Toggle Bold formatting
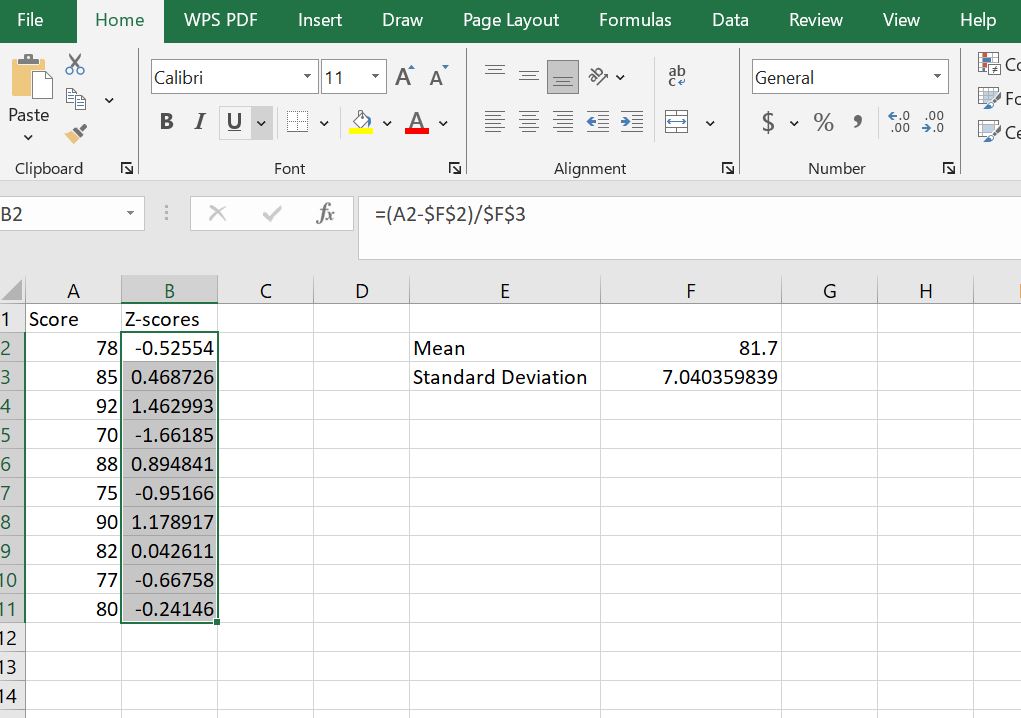The height and width of the screenshot is (718, 1021). (166, 121)
